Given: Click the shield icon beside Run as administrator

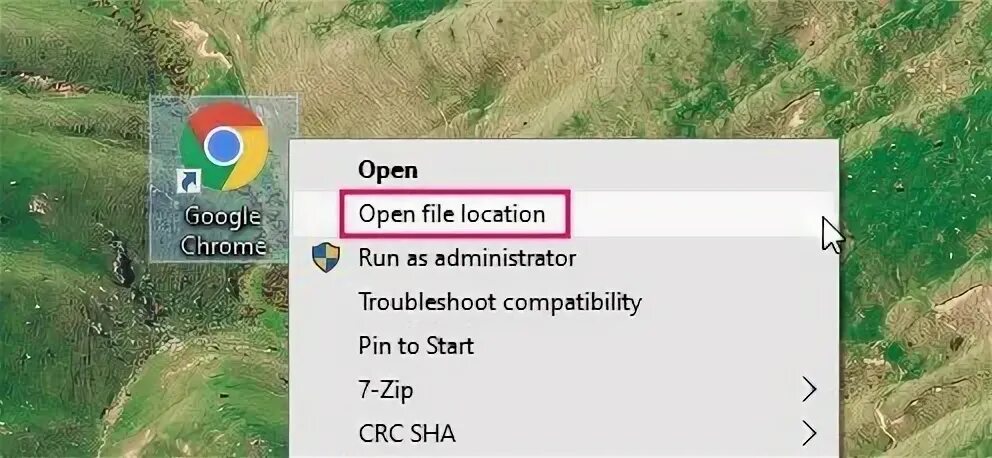Looking at the screenshot, I should (x=326, y=258).
